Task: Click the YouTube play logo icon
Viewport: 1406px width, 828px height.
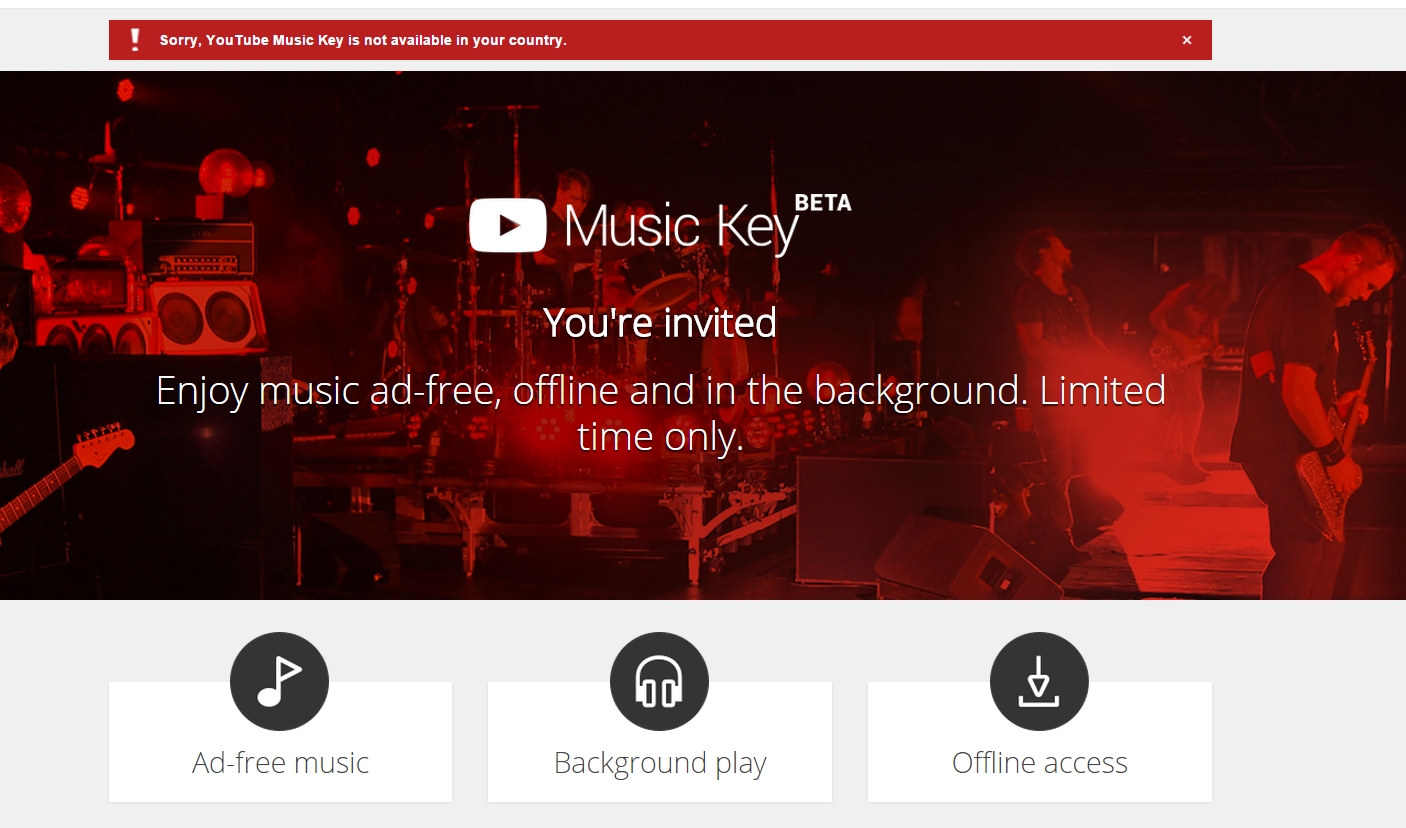Action: [508, 225]
